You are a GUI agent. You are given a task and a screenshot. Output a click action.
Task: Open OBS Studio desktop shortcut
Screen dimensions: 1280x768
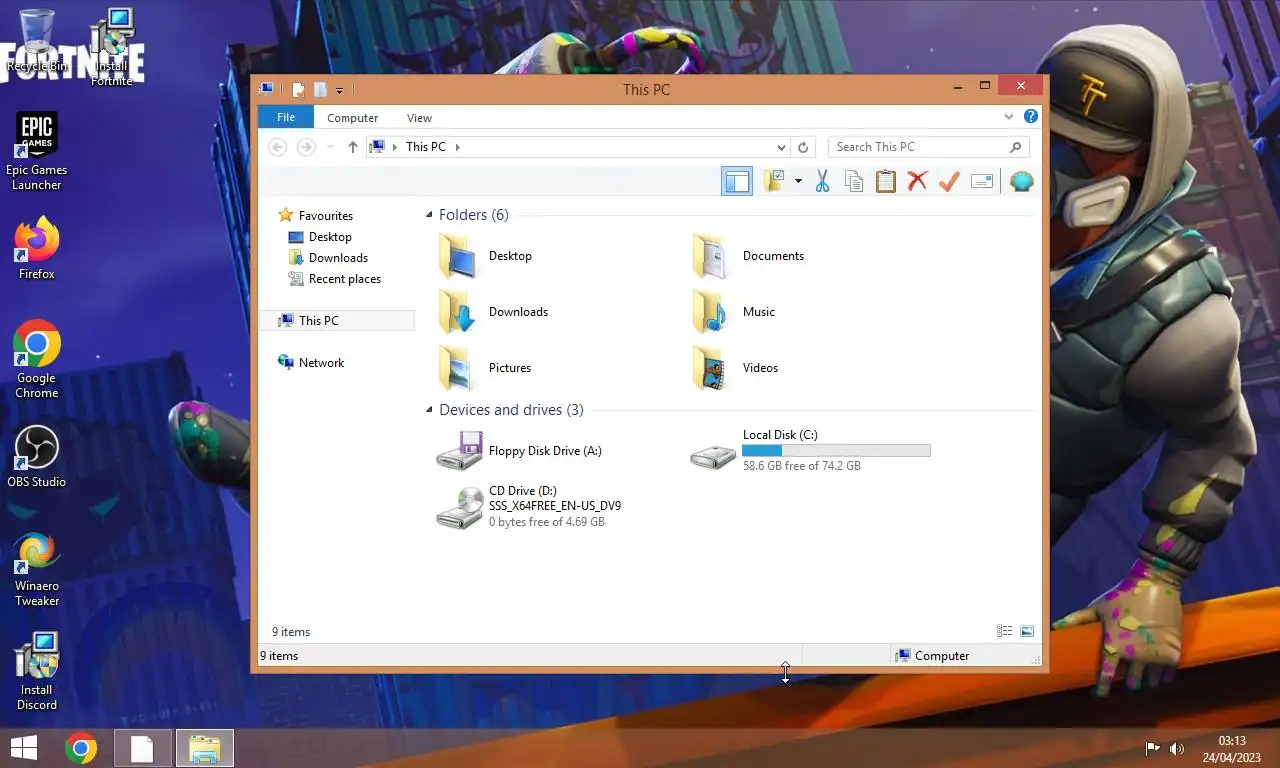tap(37, 458)
